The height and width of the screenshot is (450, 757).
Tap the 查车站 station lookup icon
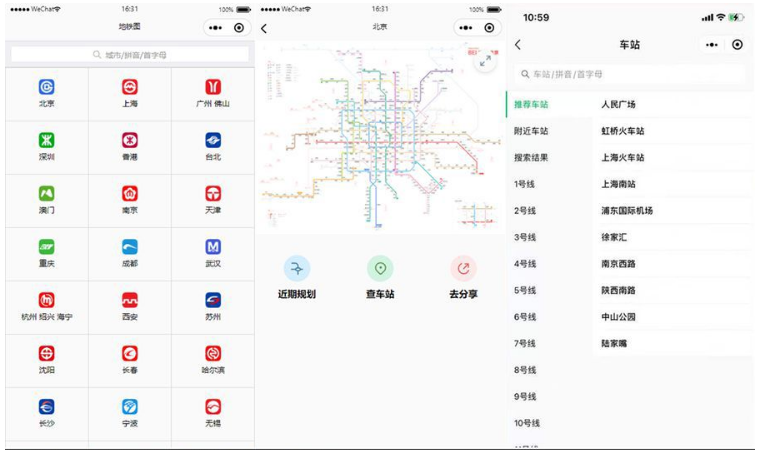pos(380,268)
